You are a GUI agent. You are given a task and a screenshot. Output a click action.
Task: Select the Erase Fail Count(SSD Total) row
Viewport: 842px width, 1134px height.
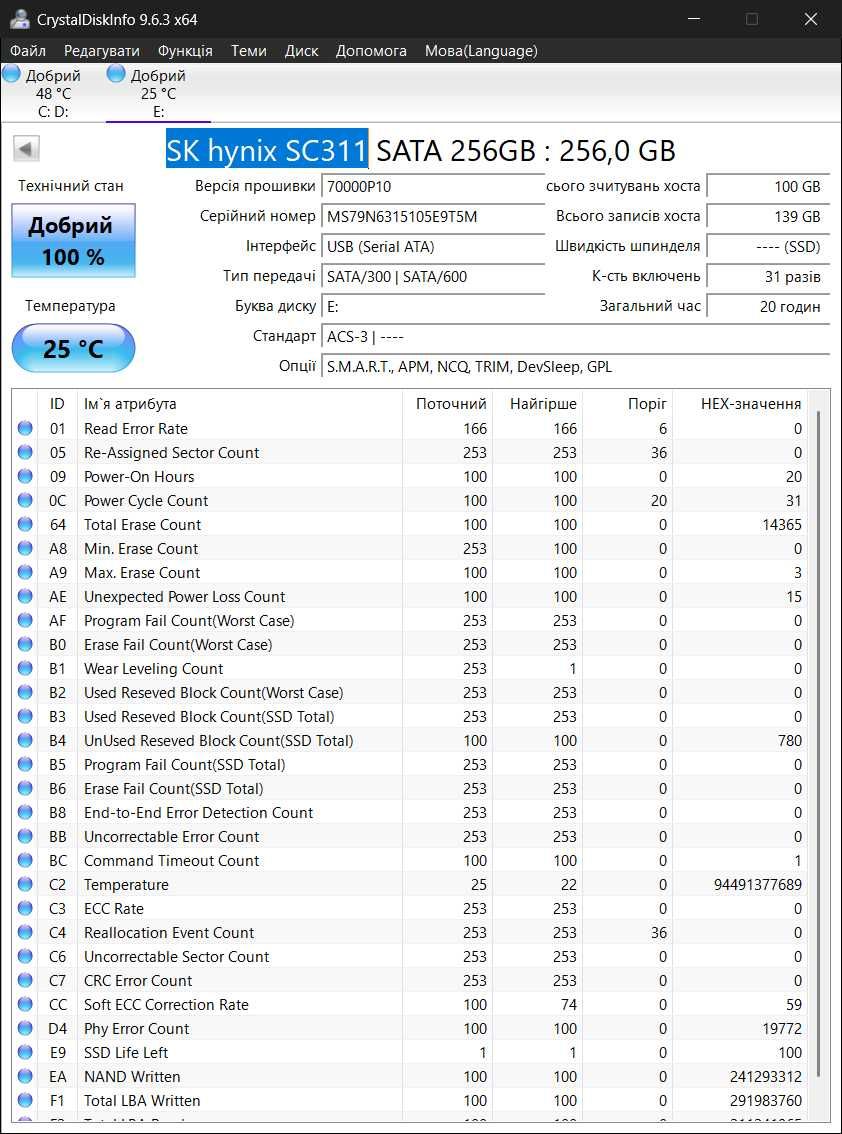click(411, 788)
